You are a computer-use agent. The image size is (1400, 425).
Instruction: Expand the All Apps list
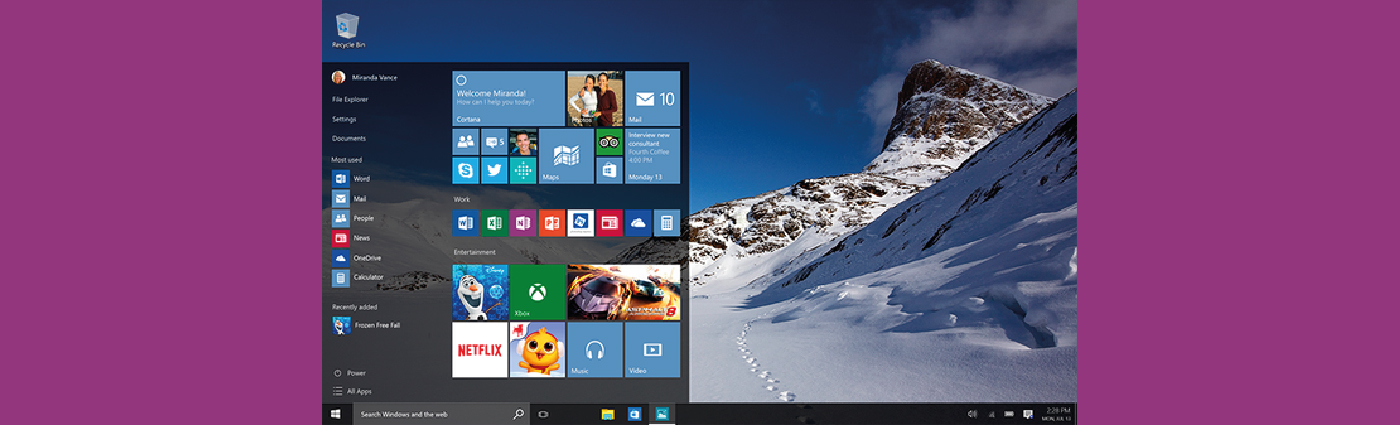[352, 391]
